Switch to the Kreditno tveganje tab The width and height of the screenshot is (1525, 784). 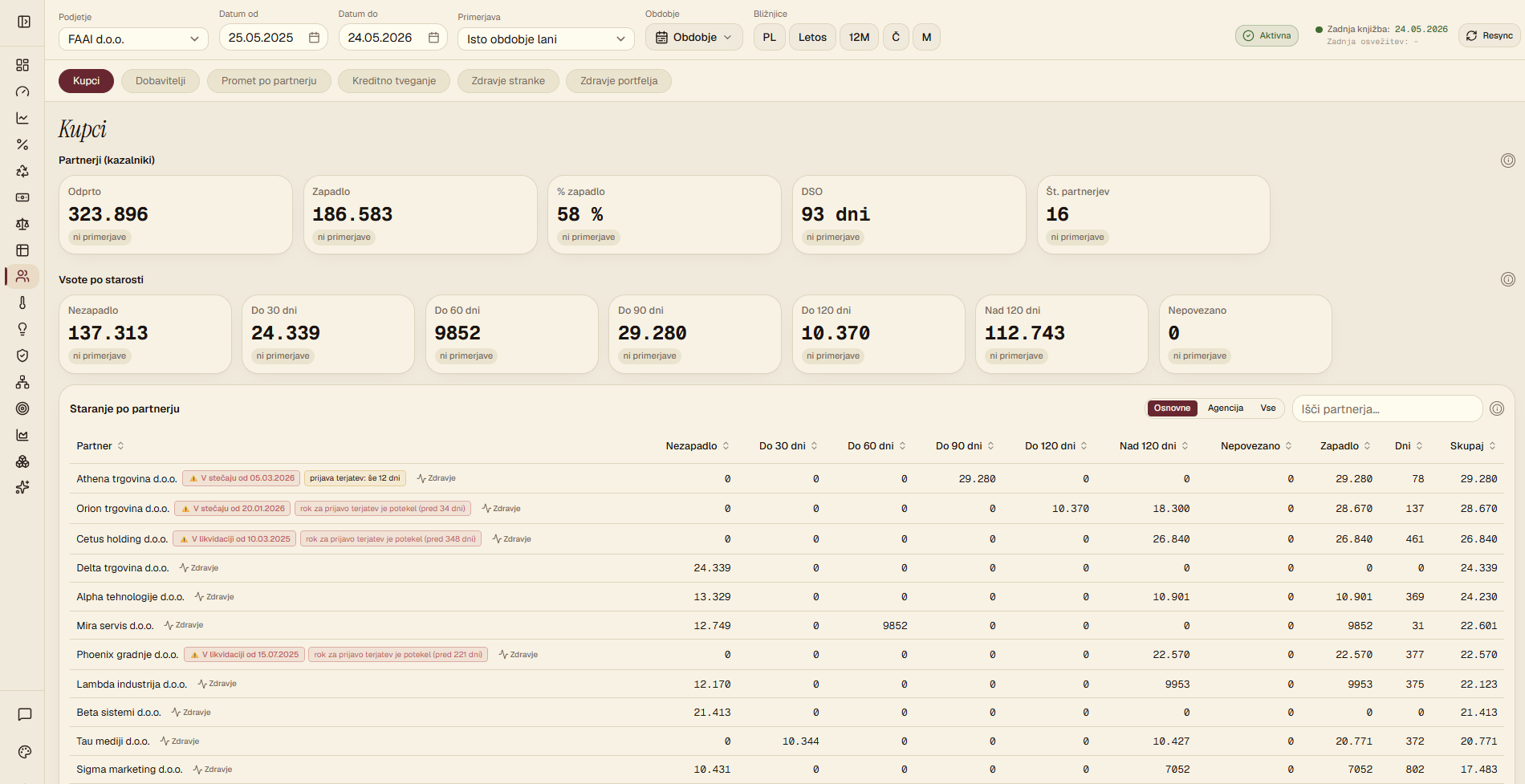394,81
